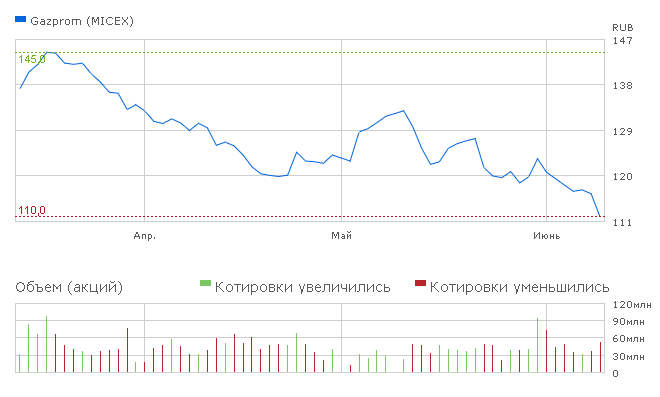The width and height of the screenshot is (660, 397).
Task: Click the "Котировки увеличились" legend text
Action: pyautogui.click(x=303, y=288)
